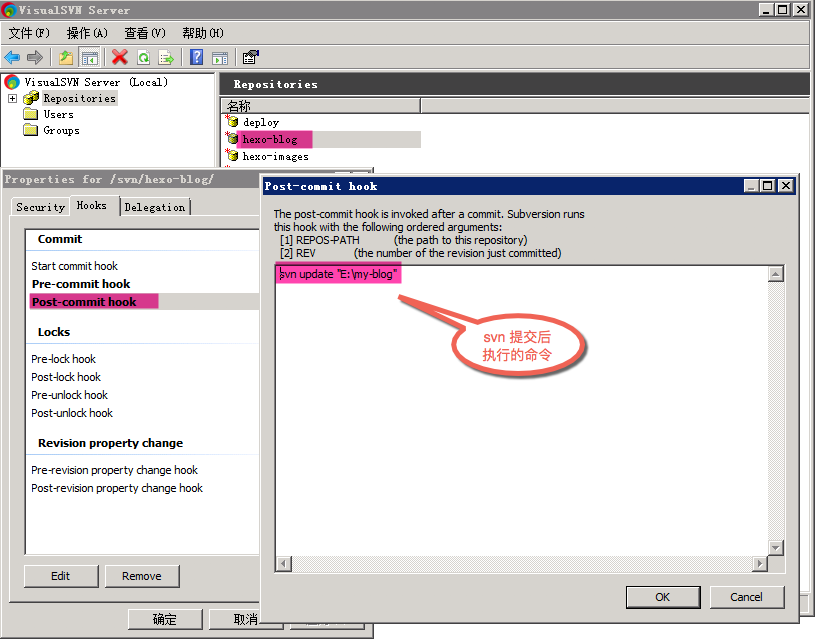Viewport: 815px width, 640px height.
Task: Select the Users folder in tree
Action: coord(58,114)
